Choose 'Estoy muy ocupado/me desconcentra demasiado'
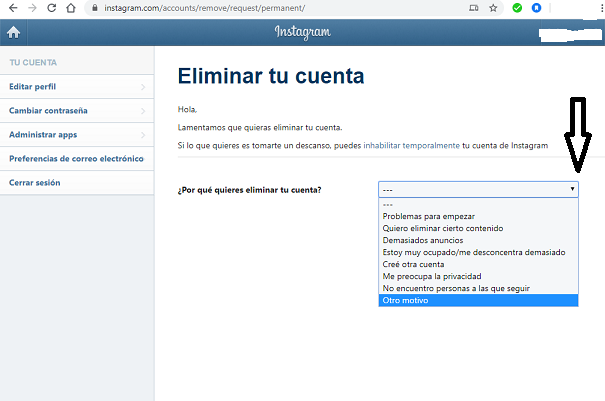605x401 pixels. click(478, 252)
